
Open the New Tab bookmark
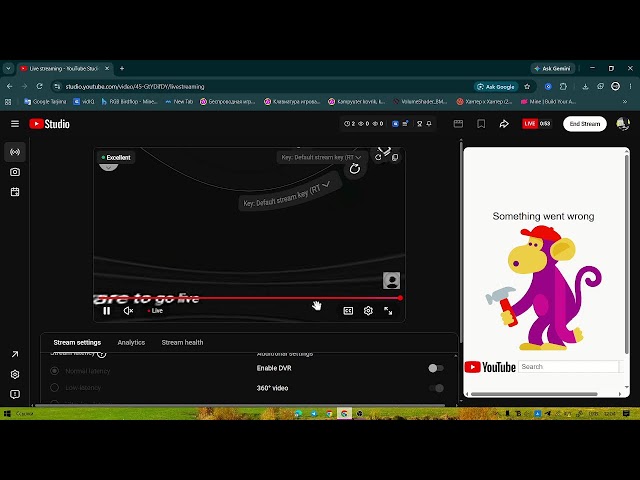[179, 102]
